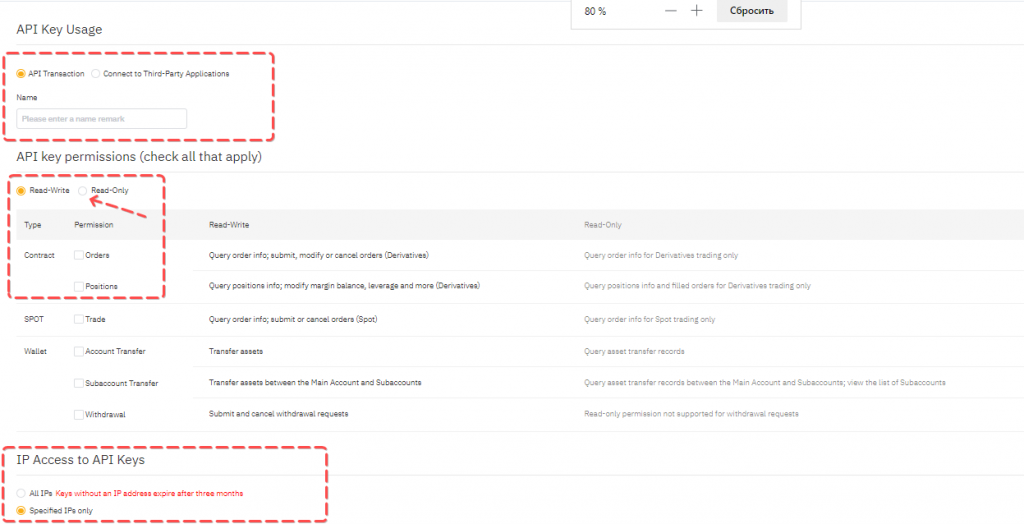Click 'Query order info for Spot trading only'
The width and height of the screenshot is (1024, 524).
[x=650, y=319]
